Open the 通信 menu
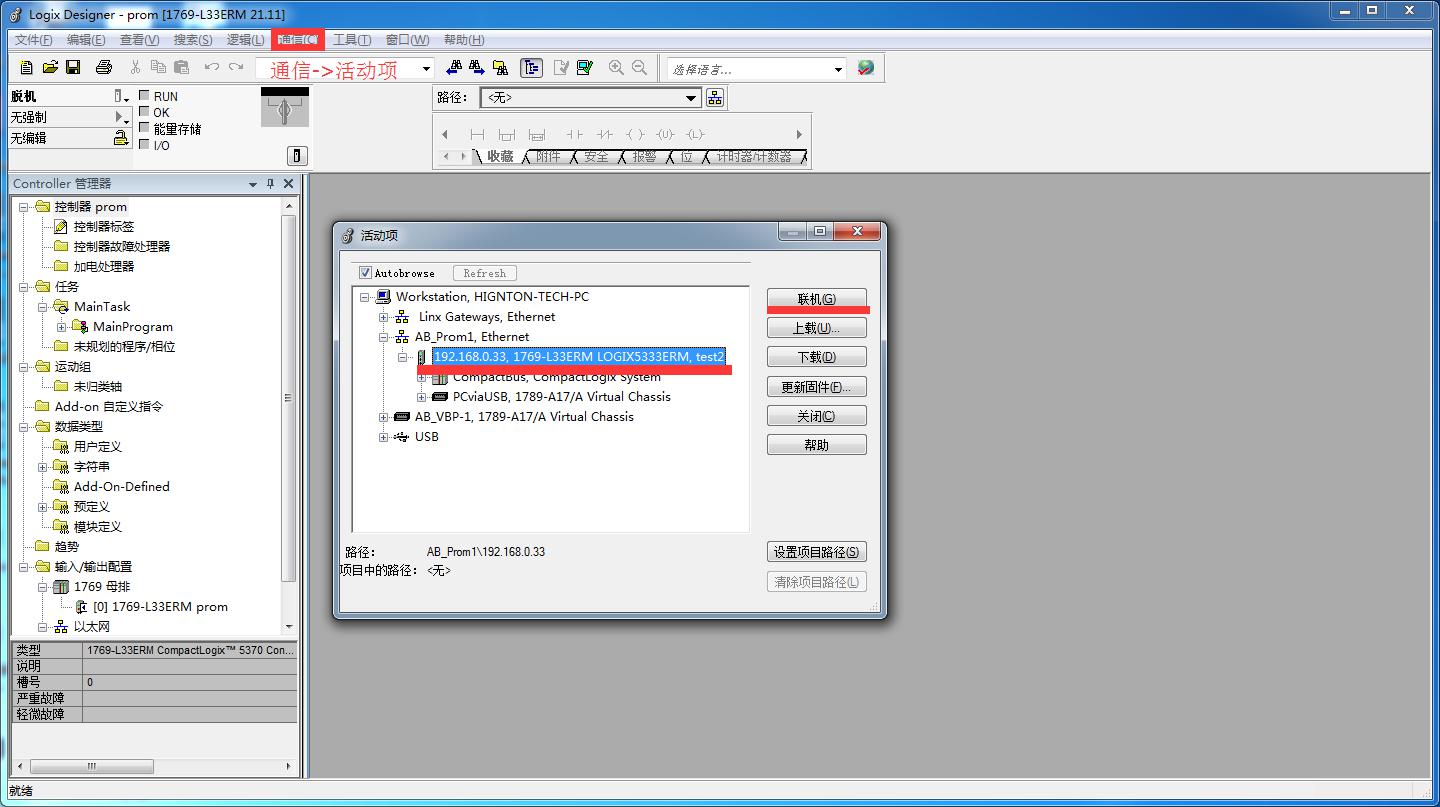 [297, 39]
